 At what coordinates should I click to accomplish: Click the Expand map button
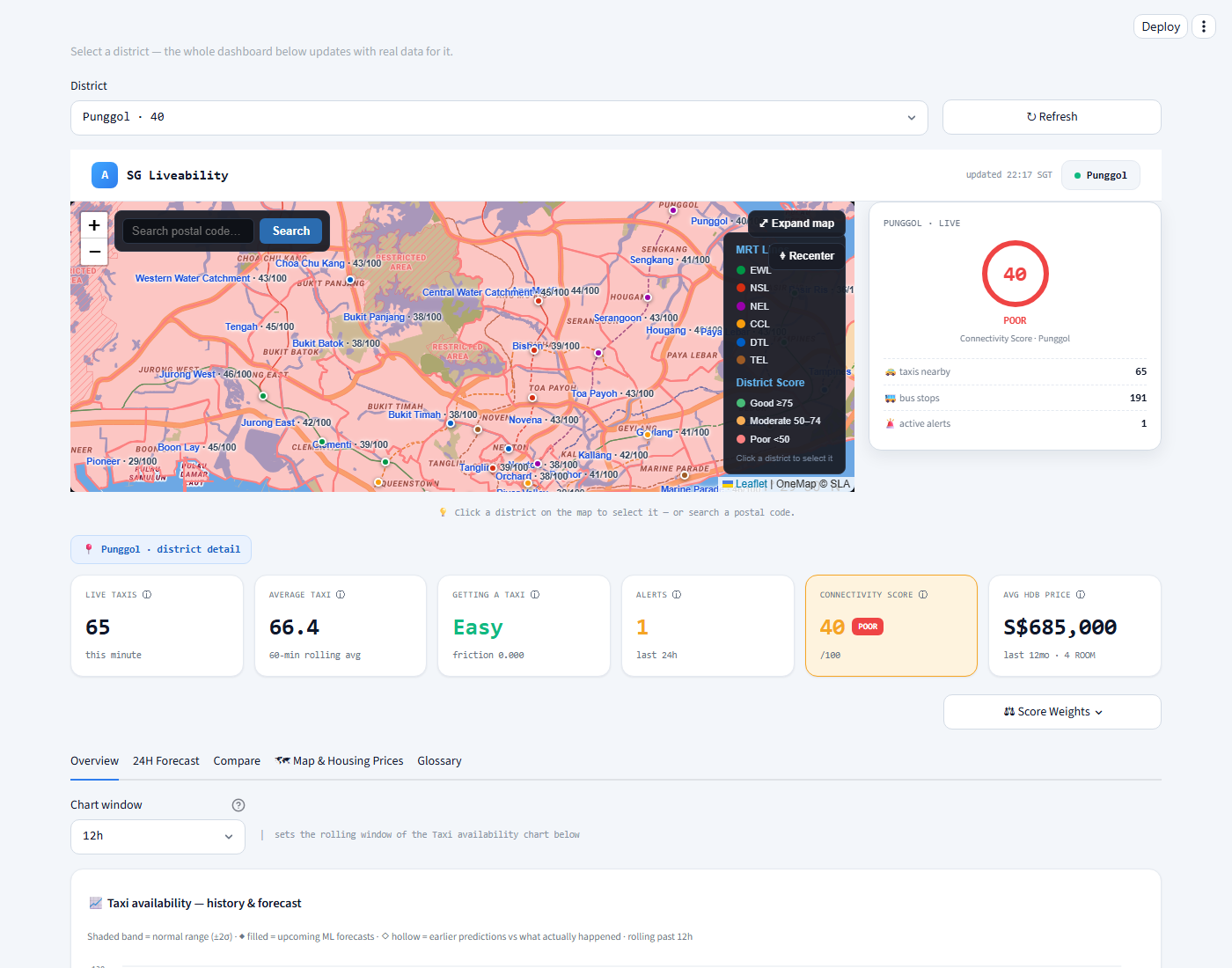click(x=797, y=224)
